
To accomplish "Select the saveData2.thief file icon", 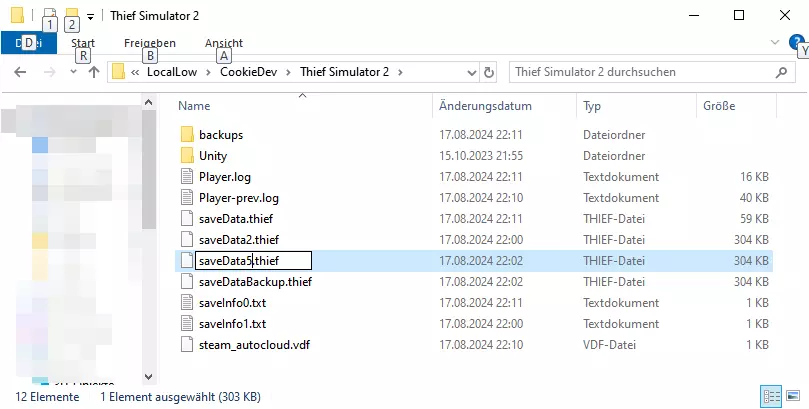I will click(187, 240).
